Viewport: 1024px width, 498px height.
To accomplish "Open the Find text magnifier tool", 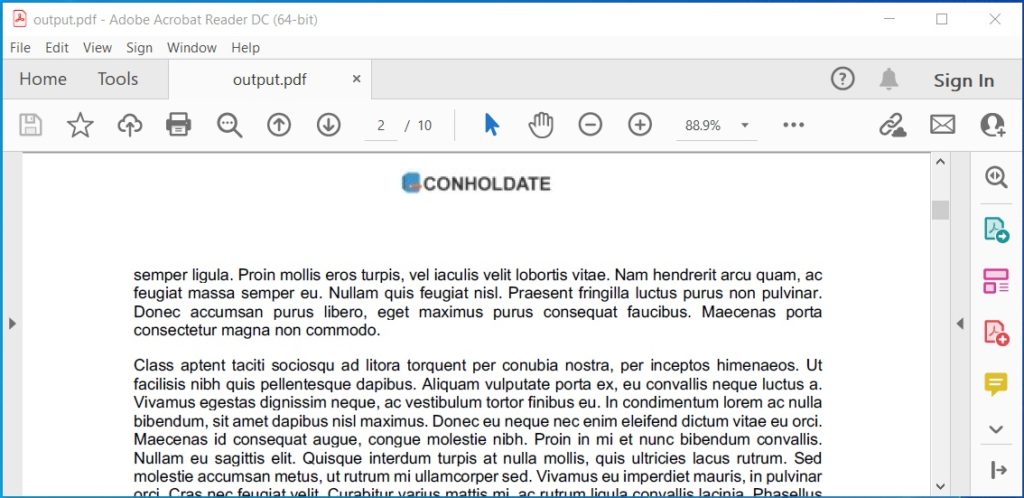I will [x=230, y=125].
